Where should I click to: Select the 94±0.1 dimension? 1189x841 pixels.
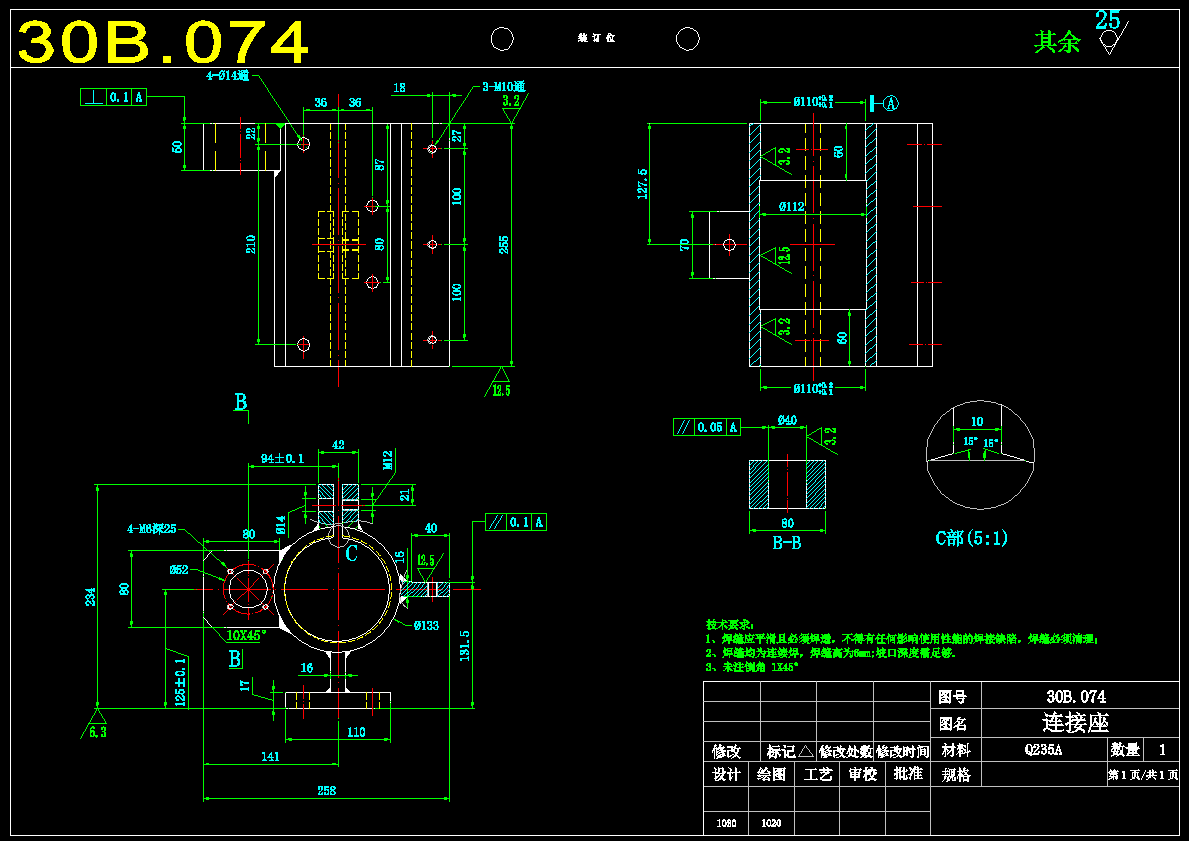[x=282, y=458]
